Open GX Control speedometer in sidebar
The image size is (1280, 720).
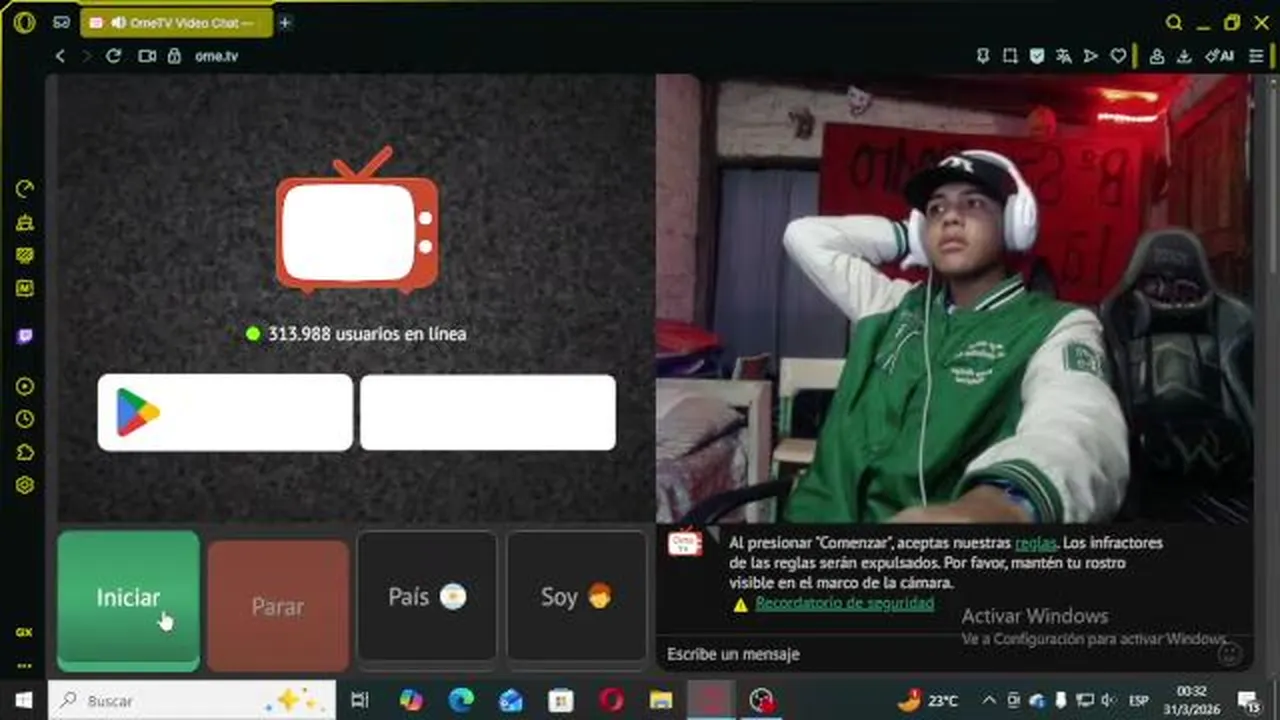click(x=25, y=189)
